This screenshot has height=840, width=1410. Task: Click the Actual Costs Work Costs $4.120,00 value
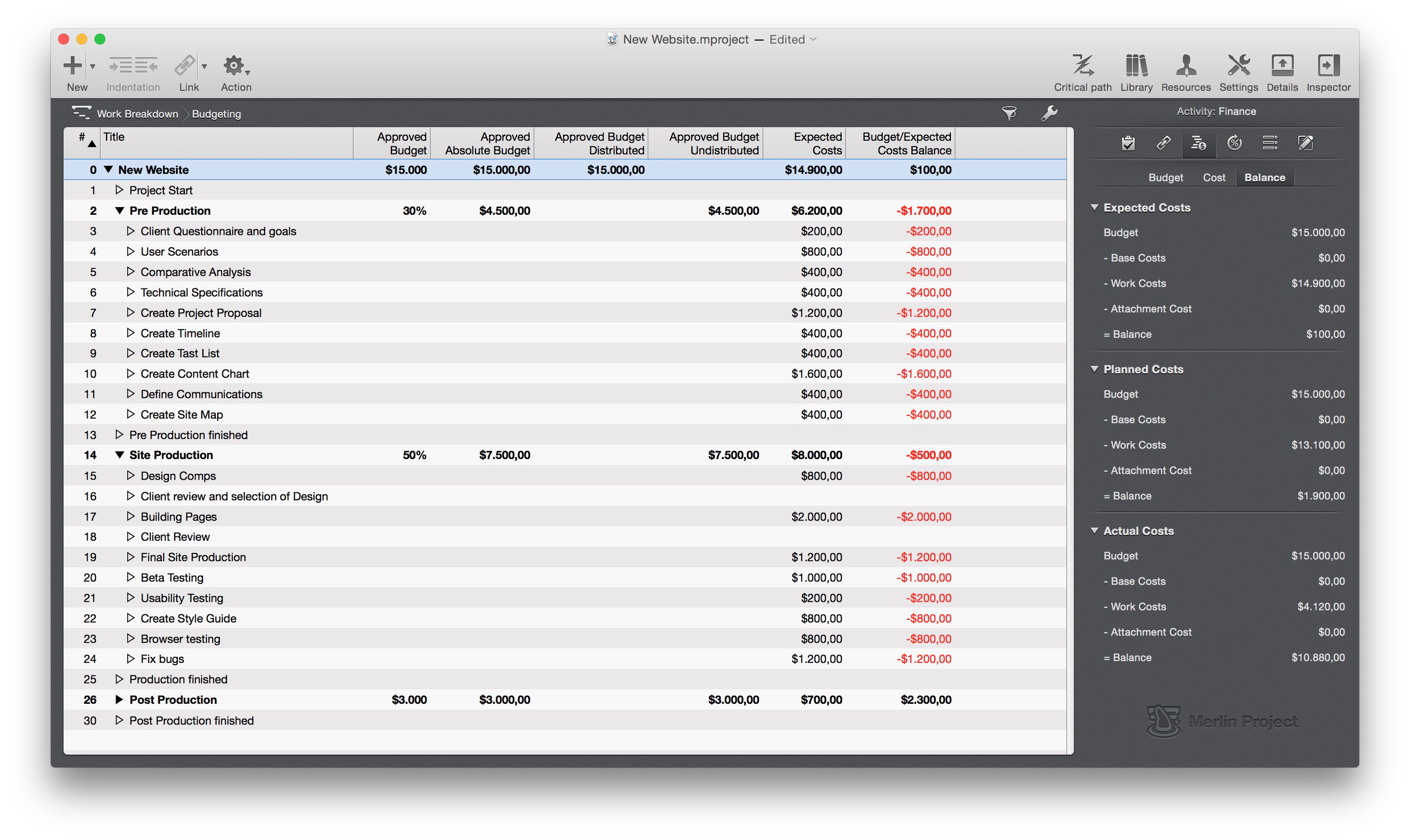(1321, 607)
